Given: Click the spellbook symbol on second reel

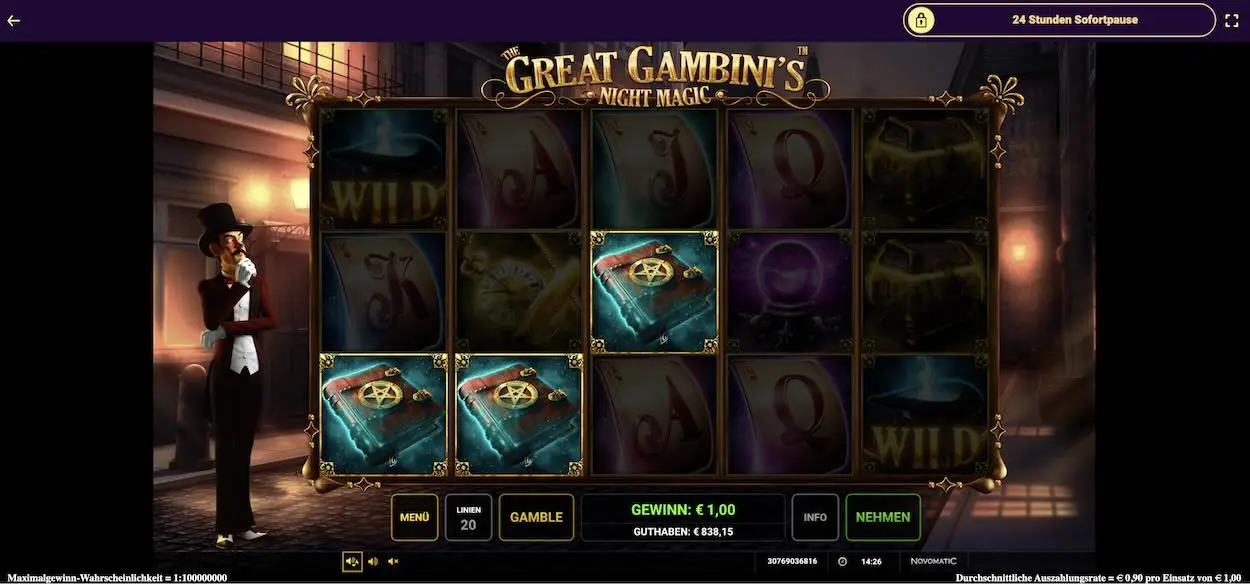Looking at the screenshot, I should pos(519,414).
